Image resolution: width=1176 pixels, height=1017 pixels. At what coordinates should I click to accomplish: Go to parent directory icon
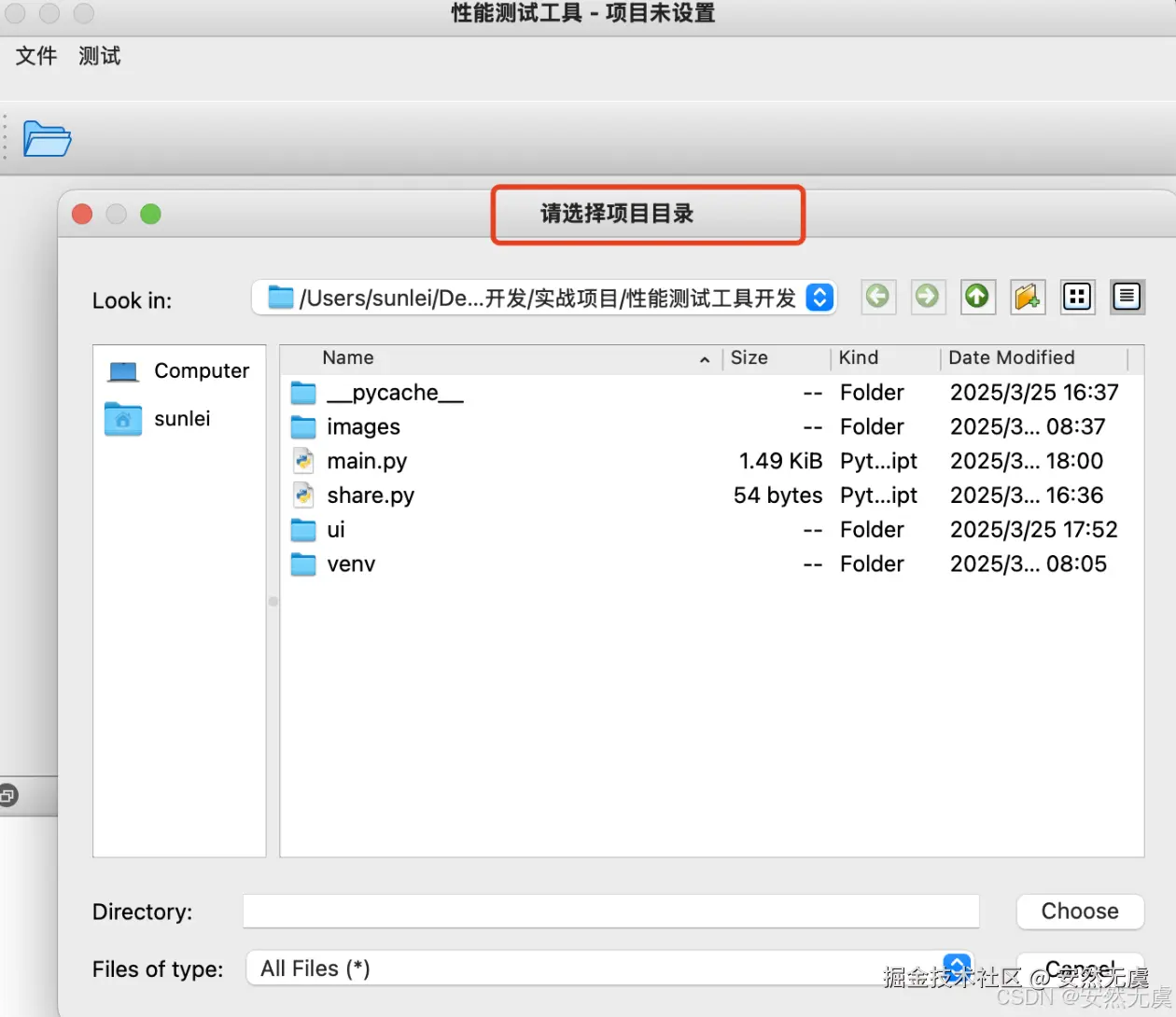pyautogui.click(x=977, y=297)
